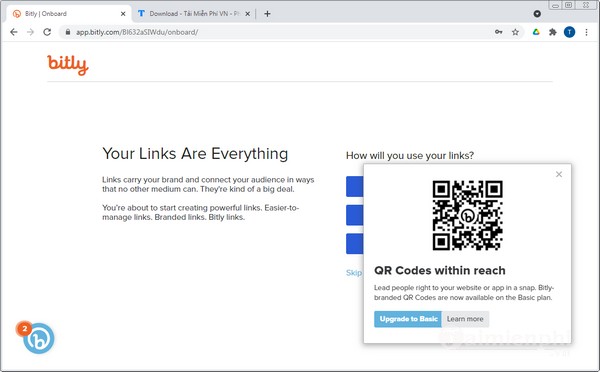Click the orange notification badge showing 2
The height and width of the screenshot is (372, 600).
tap(24, 329)
